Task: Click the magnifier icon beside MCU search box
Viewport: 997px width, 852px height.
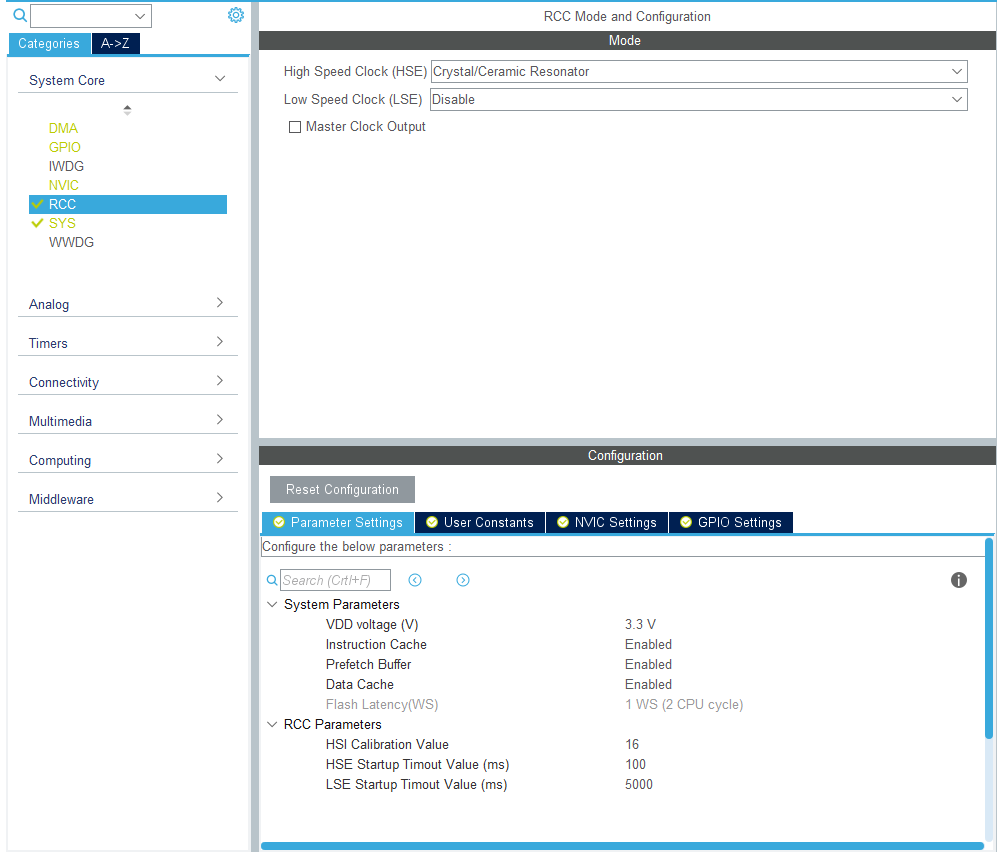Action: click(19, 15)
